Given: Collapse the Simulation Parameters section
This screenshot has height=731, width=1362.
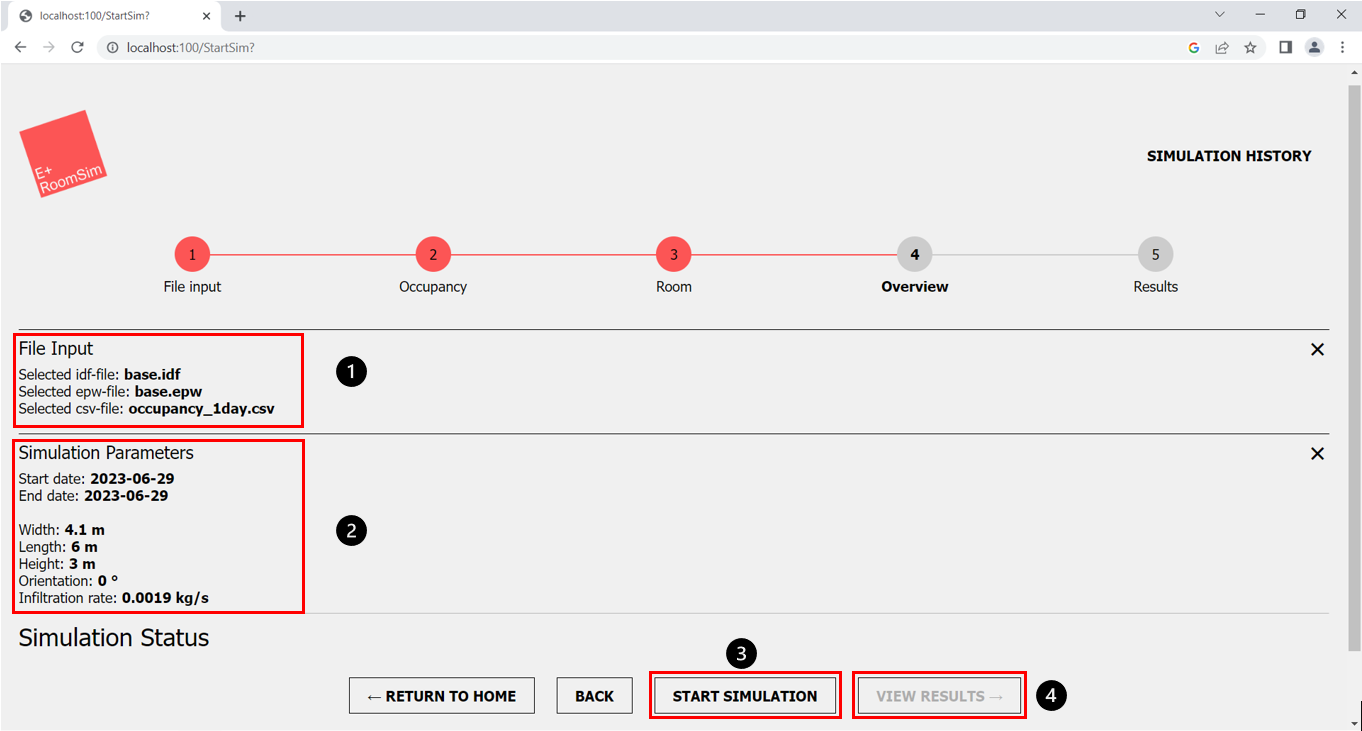Looking at the screenshot, I should point(1317,453).
